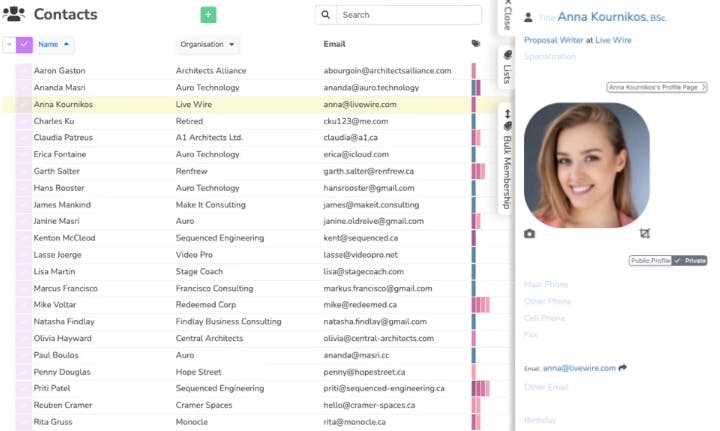720x431 pixels.
Task: Click the Specialization field
Action: click(550, 56)
